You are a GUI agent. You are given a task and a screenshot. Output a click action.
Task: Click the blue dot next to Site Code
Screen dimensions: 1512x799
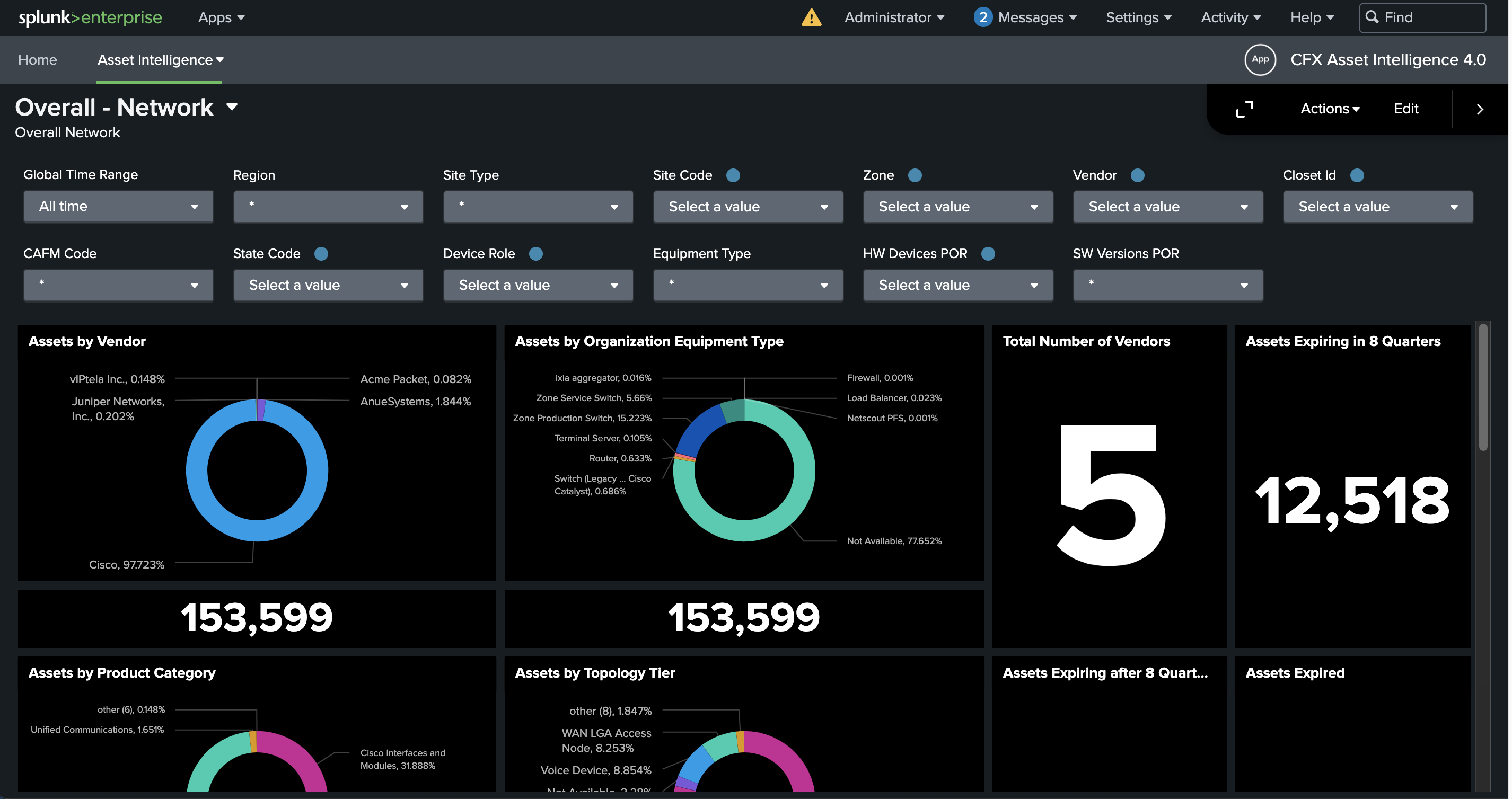pyautogui.click(x=733, y=175)
